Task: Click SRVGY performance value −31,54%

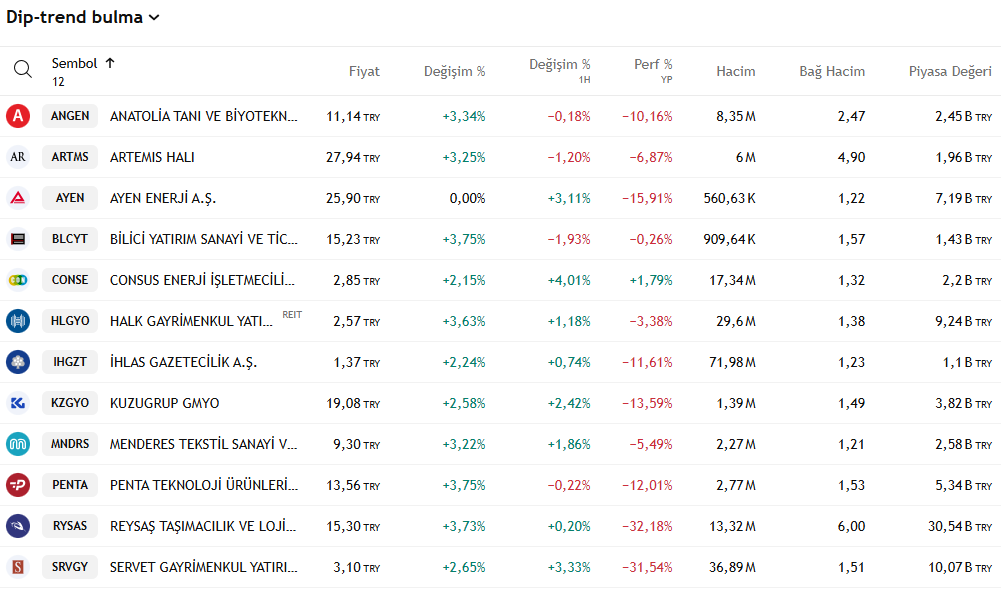Action: point(647,567)
